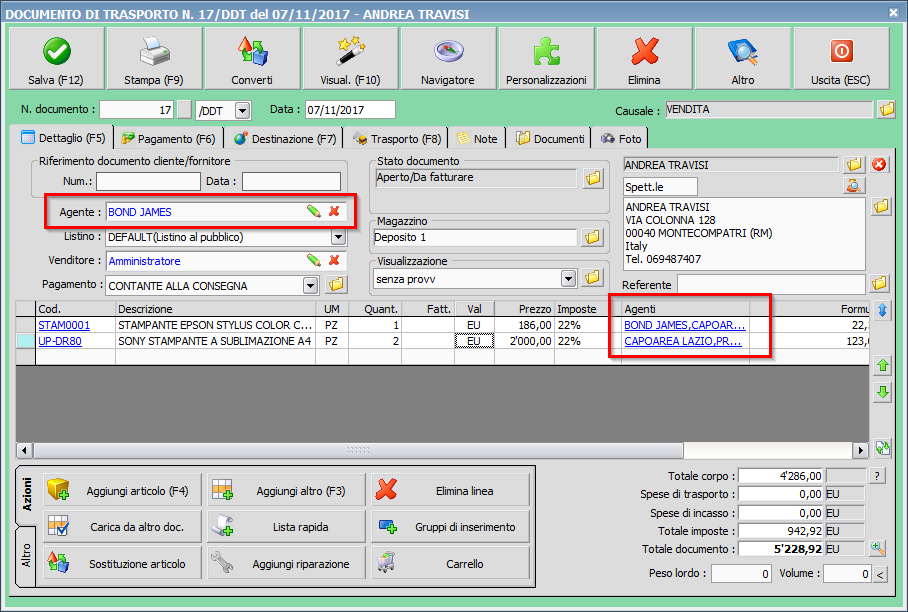Click Visual. (F10) magic wand button
Image resolution: width=908 pixels, height=612 pixels.
pos(350,58)
